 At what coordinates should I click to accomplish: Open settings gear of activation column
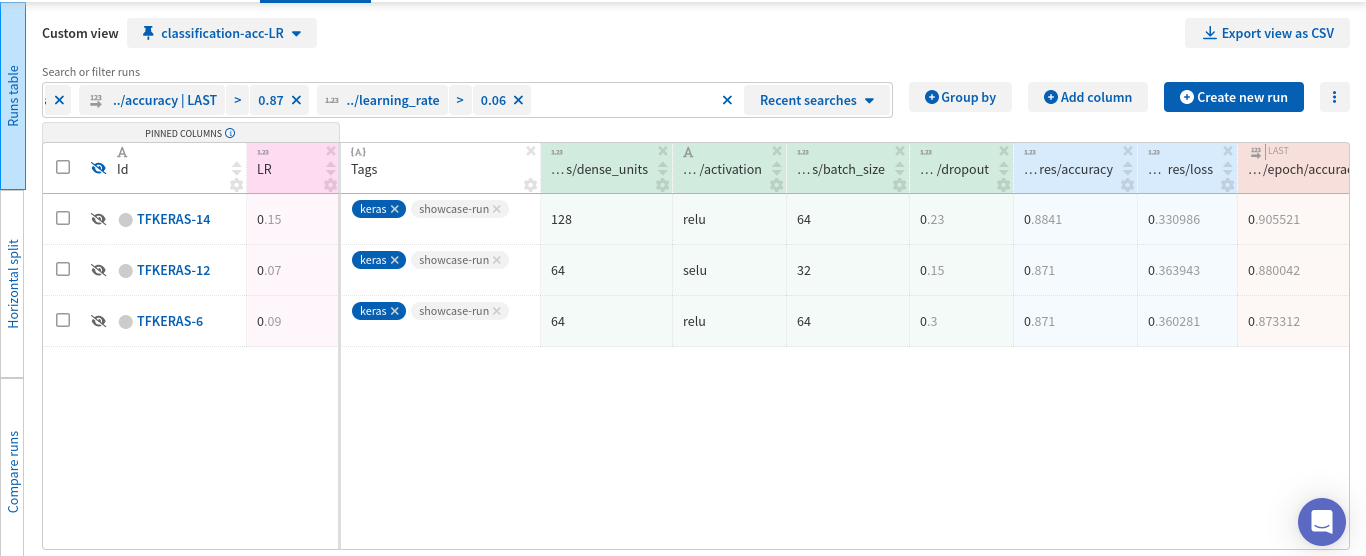click(x=777, y=185)
